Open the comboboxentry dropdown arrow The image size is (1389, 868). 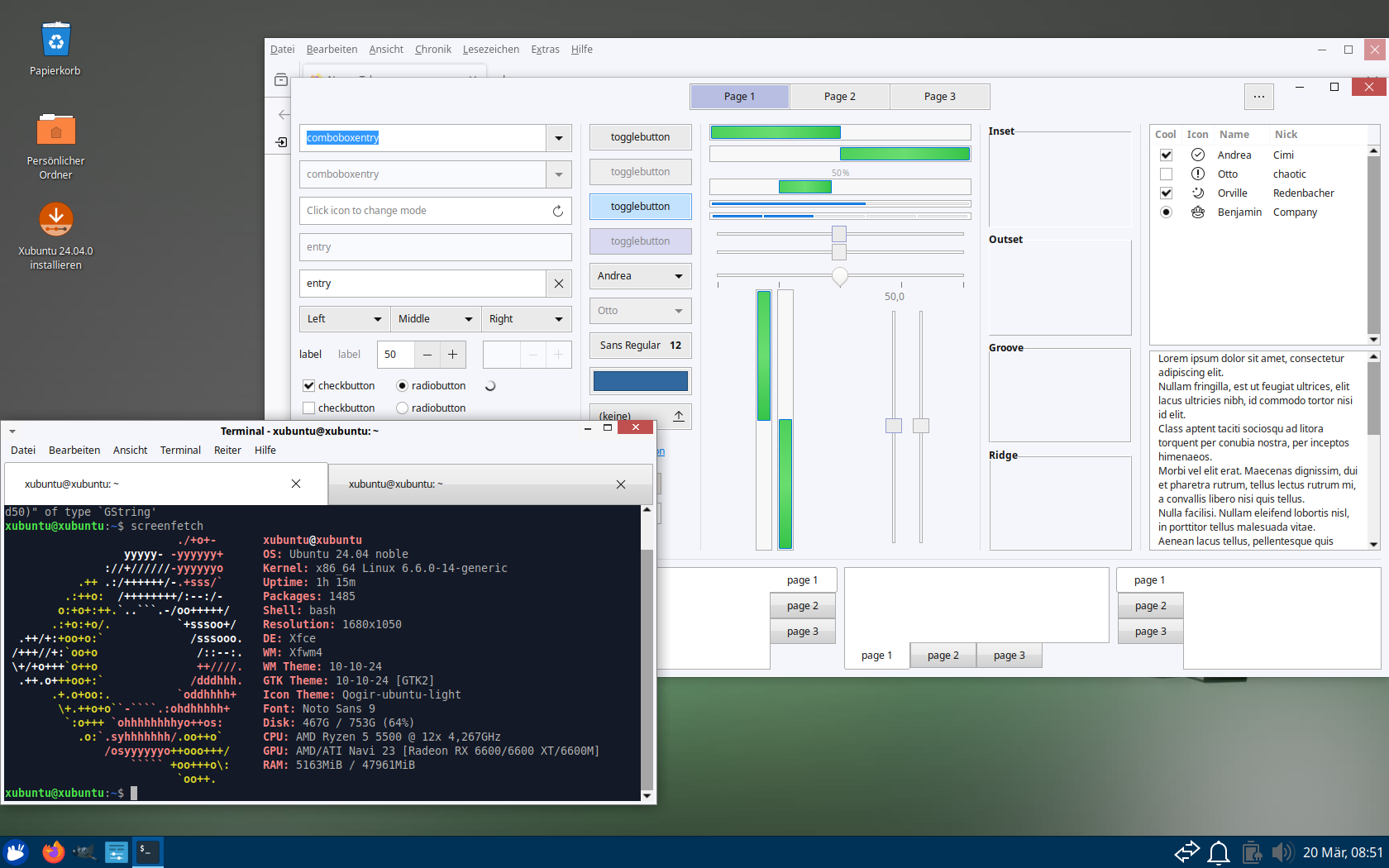point(559,138)
